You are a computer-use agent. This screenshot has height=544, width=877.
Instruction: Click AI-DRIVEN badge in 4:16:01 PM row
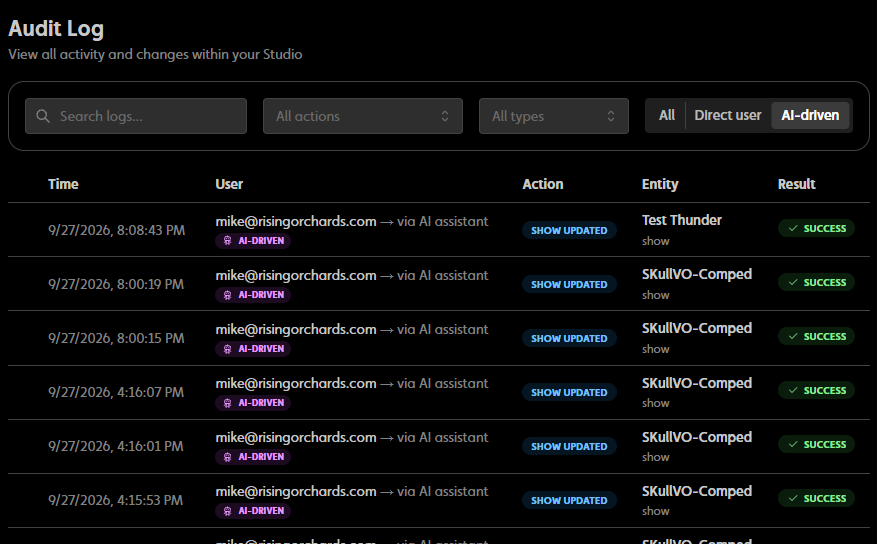tap(253, 457)
